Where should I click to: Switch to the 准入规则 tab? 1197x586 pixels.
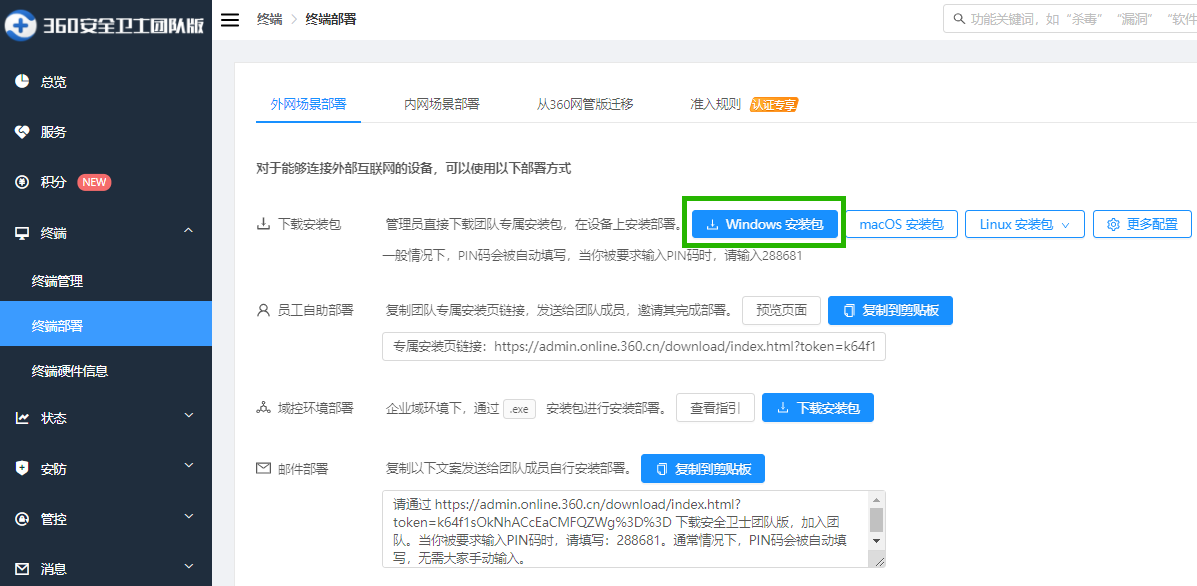[715, 105]
